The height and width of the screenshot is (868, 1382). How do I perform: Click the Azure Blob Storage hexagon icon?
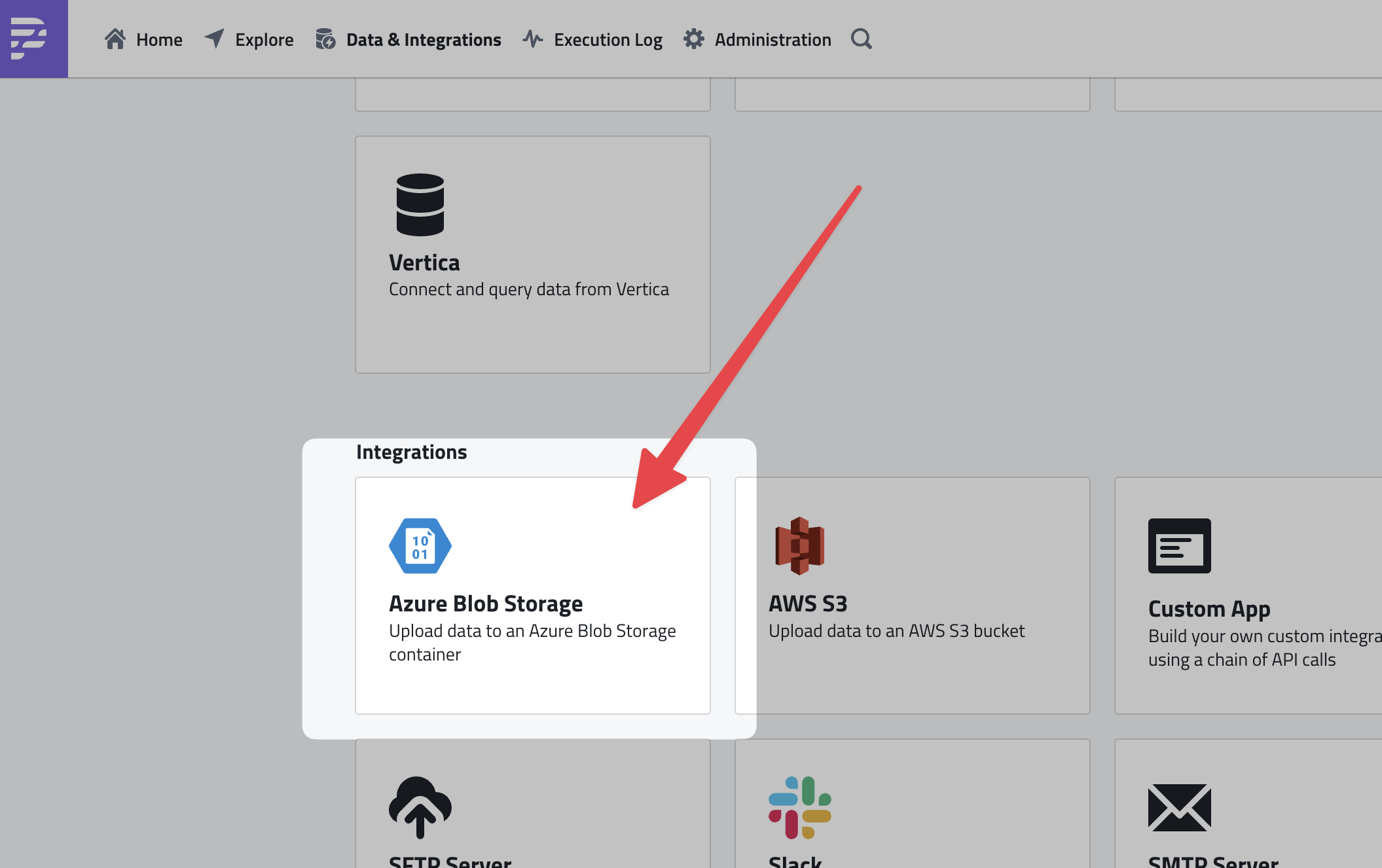(420, 545)
